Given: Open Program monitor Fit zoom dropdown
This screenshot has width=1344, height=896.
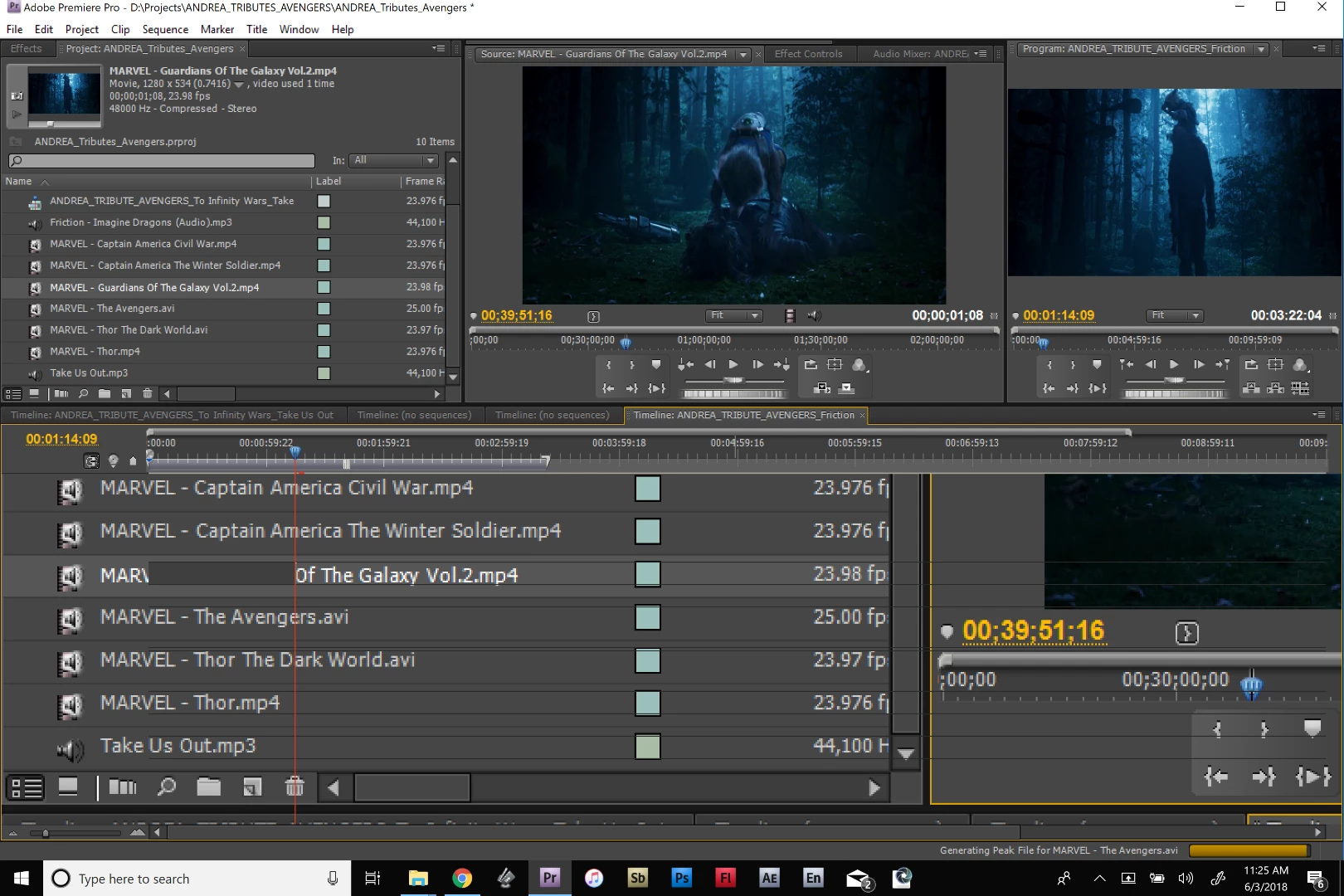Looking at the screenshot, I should [1174, 315].
